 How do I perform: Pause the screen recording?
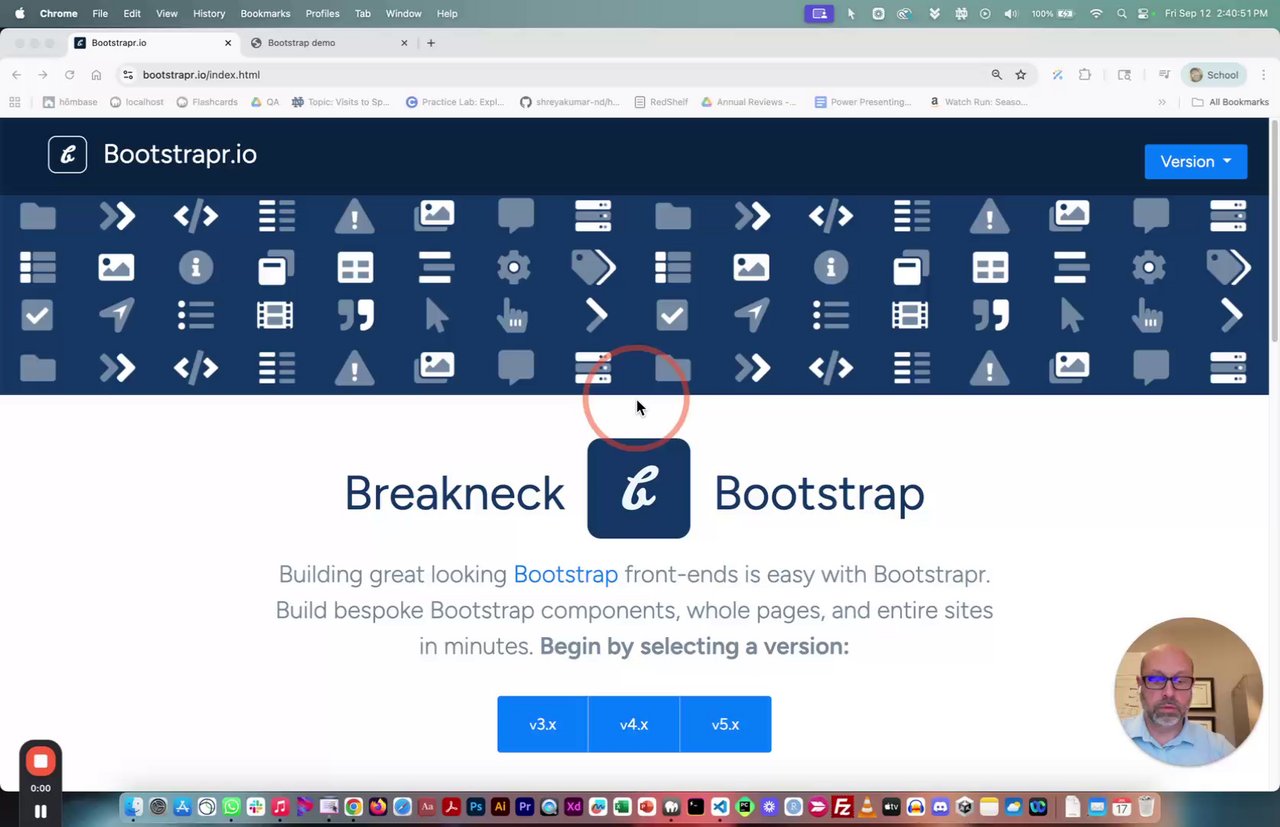click(41, 811)
